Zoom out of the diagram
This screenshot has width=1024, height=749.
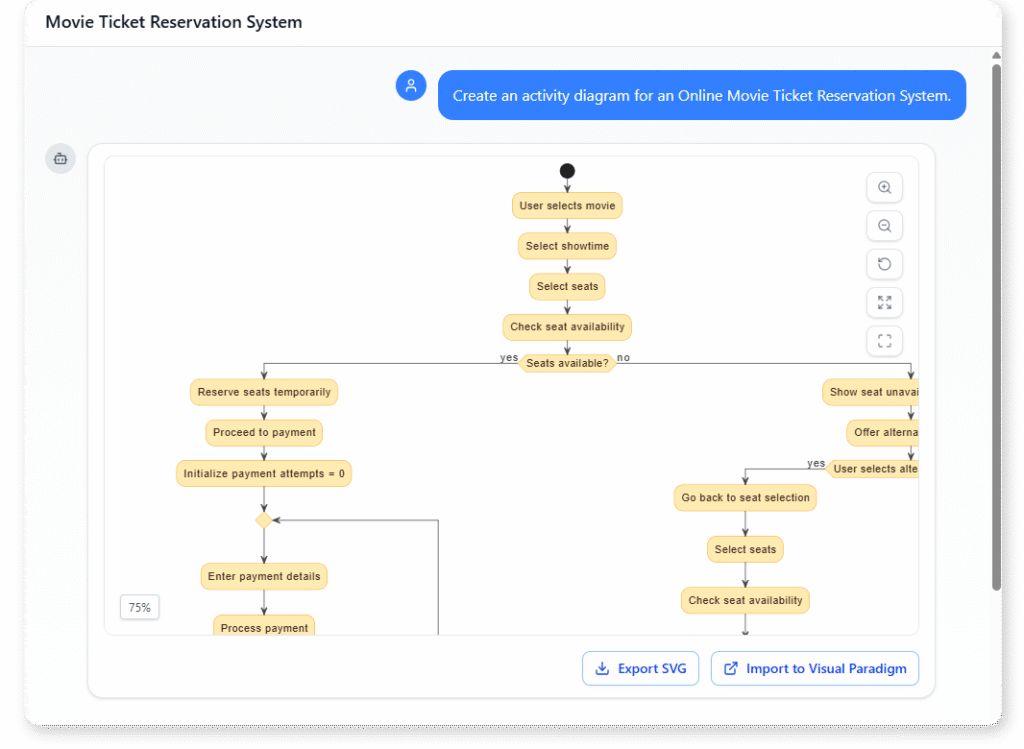pyautogui.click(x=884, y=225)
